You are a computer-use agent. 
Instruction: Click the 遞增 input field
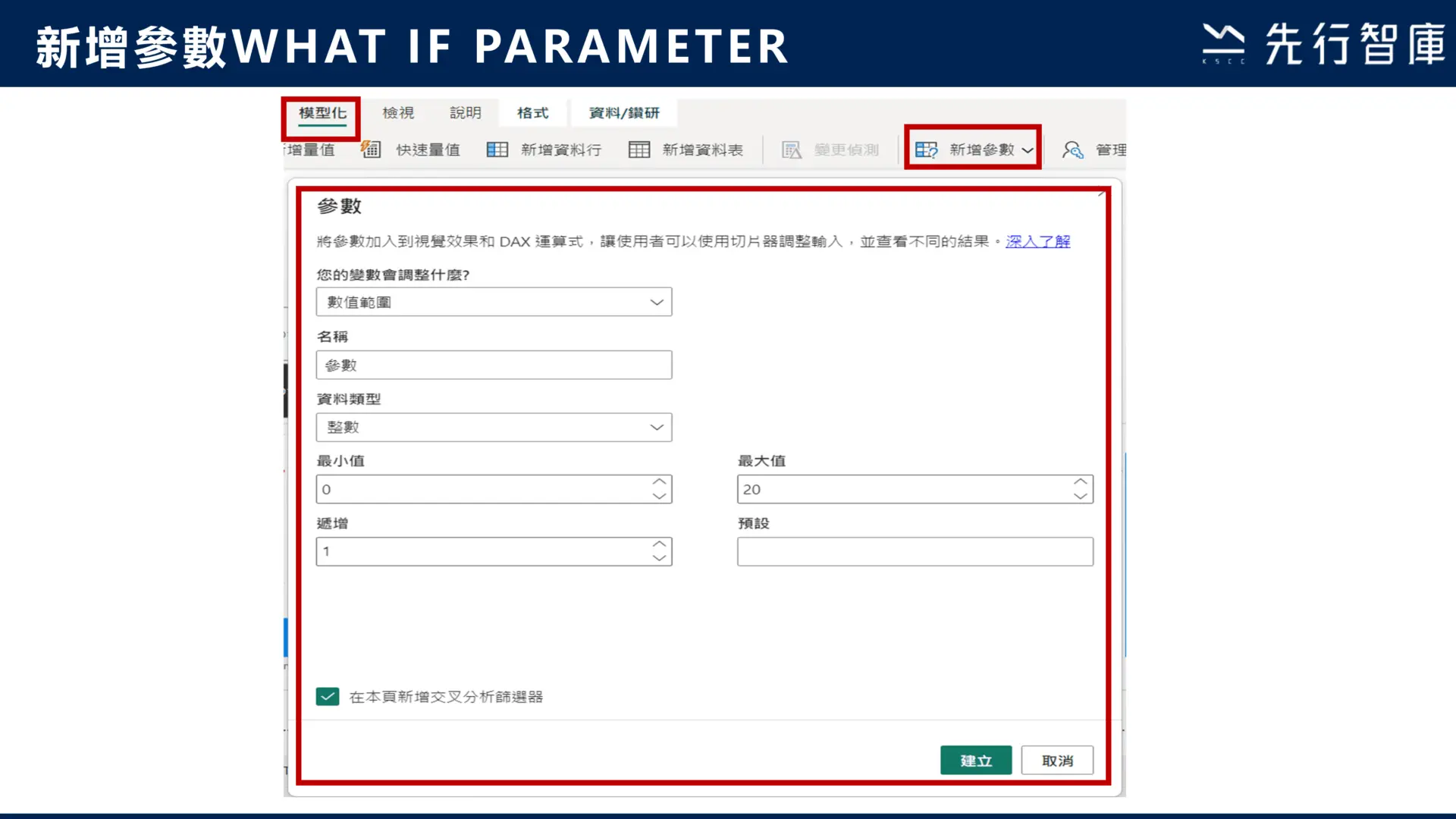pos(494,551)
